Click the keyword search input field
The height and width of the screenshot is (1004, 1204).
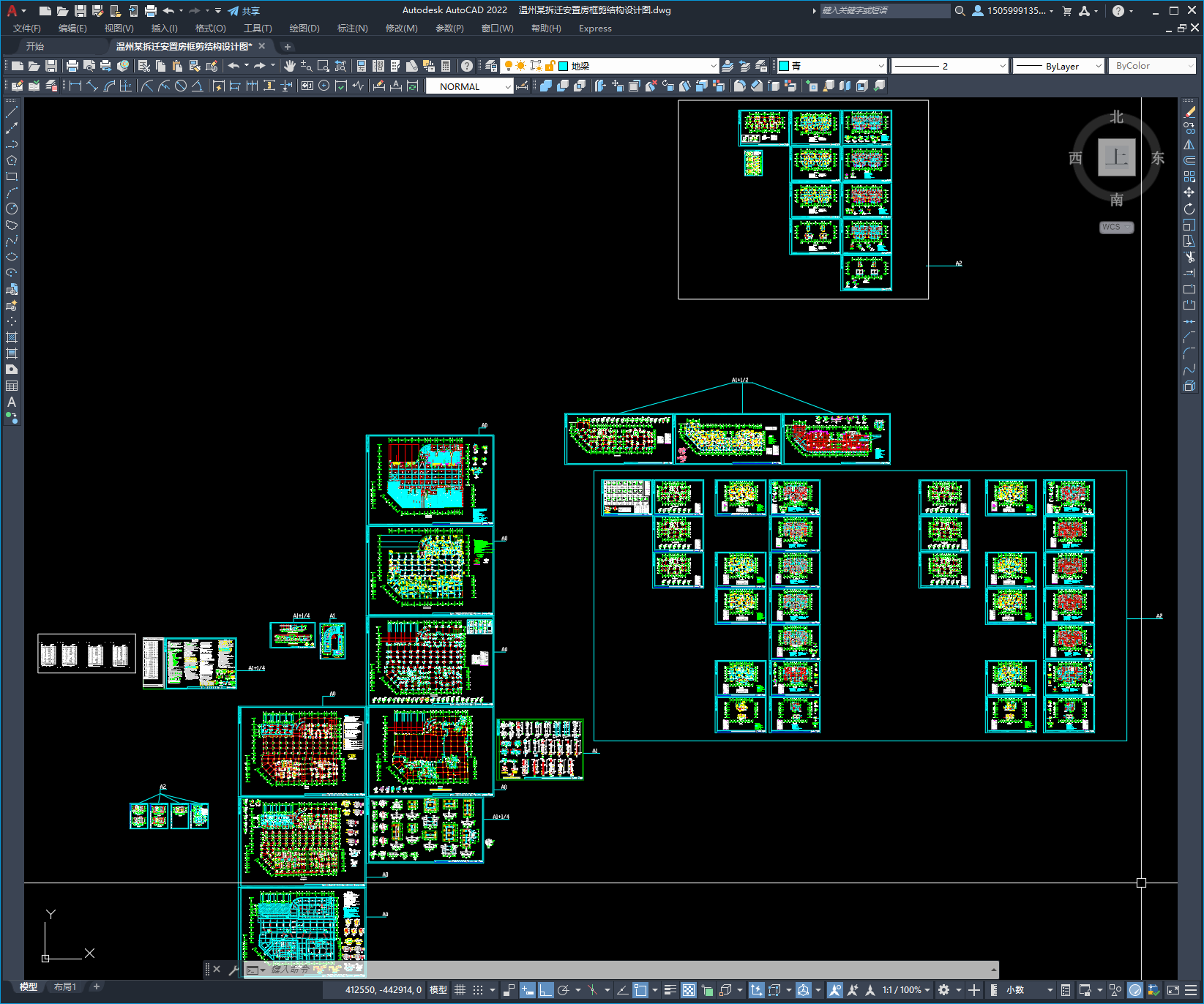(884, 11)
